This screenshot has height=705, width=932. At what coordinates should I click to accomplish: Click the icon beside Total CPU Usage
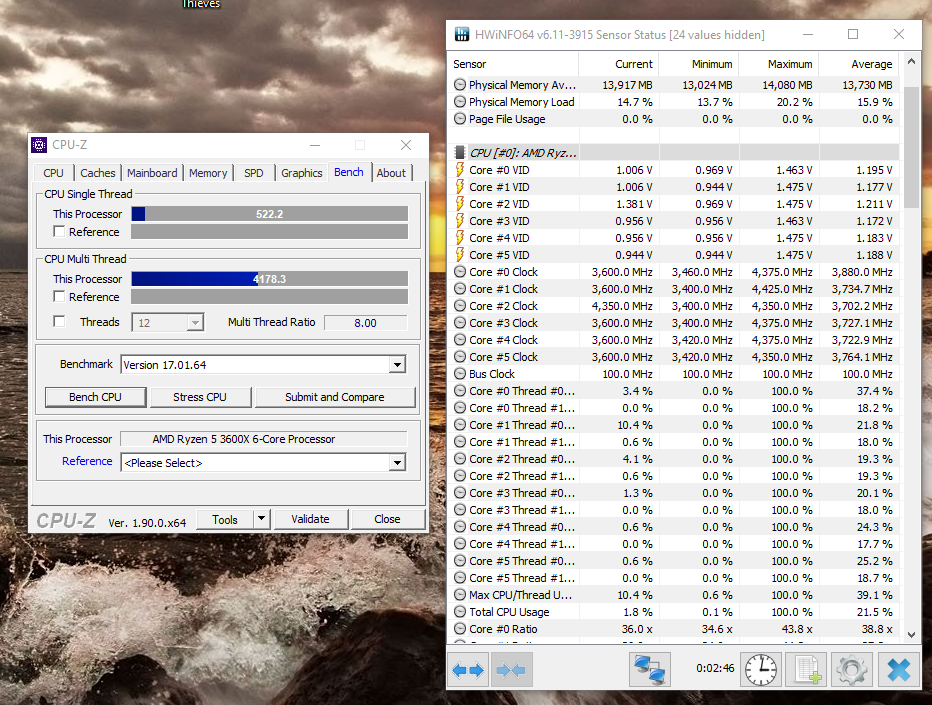(x=459, y=612)
